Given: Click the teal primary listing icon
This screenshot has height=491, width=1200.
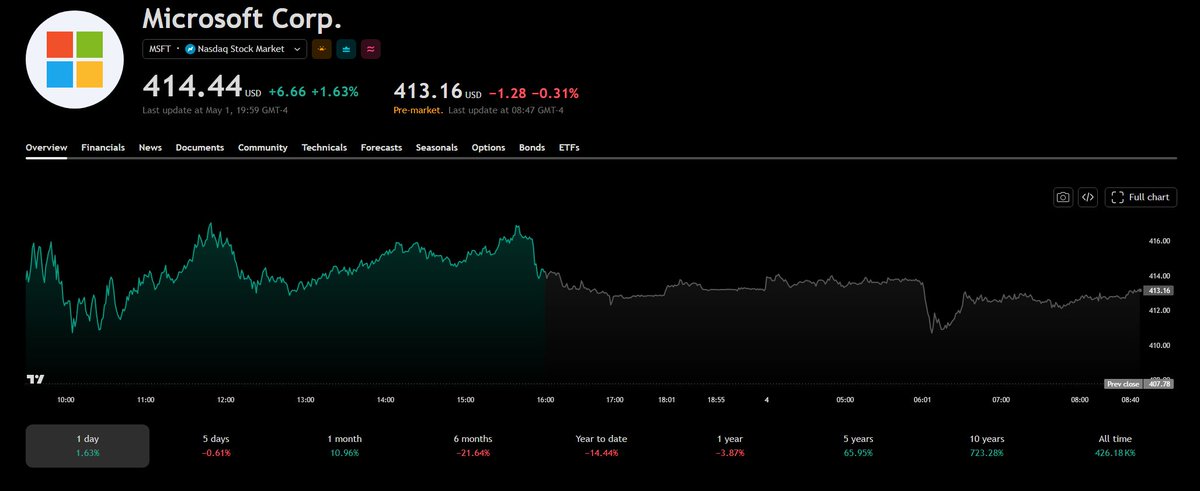Looking at the screenshot, I should pos(346,49).
